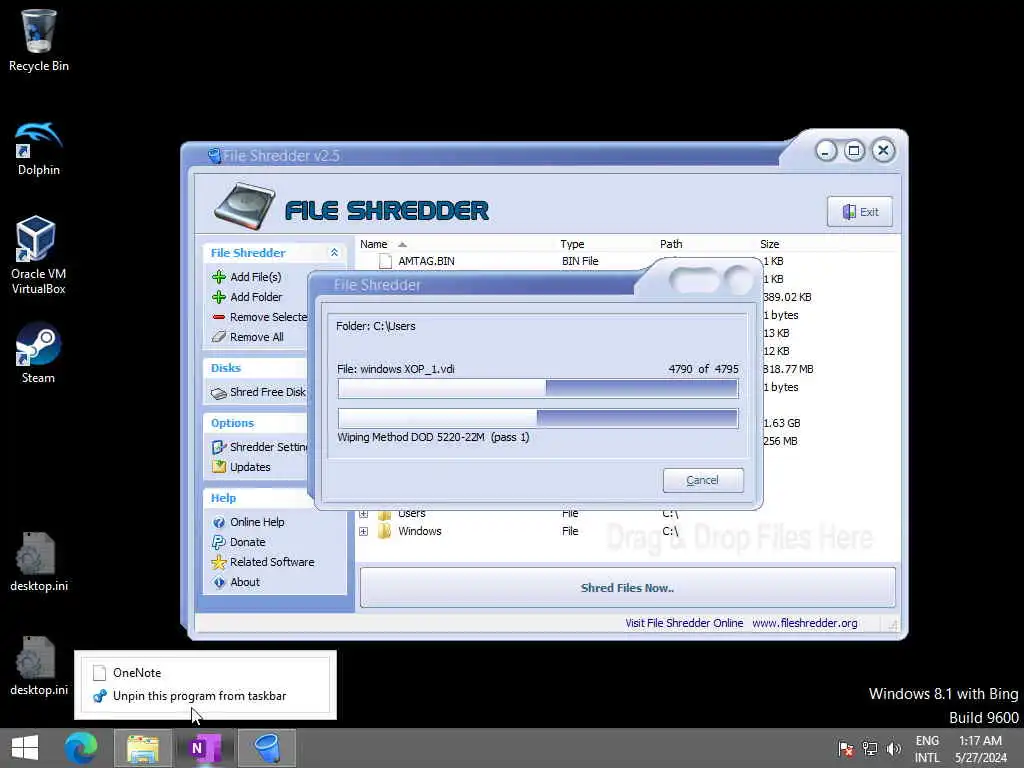Open the taskbar clock showing 1:17 AM
1024x768 pixels.
pyautogui.click(x=980, y=749)
